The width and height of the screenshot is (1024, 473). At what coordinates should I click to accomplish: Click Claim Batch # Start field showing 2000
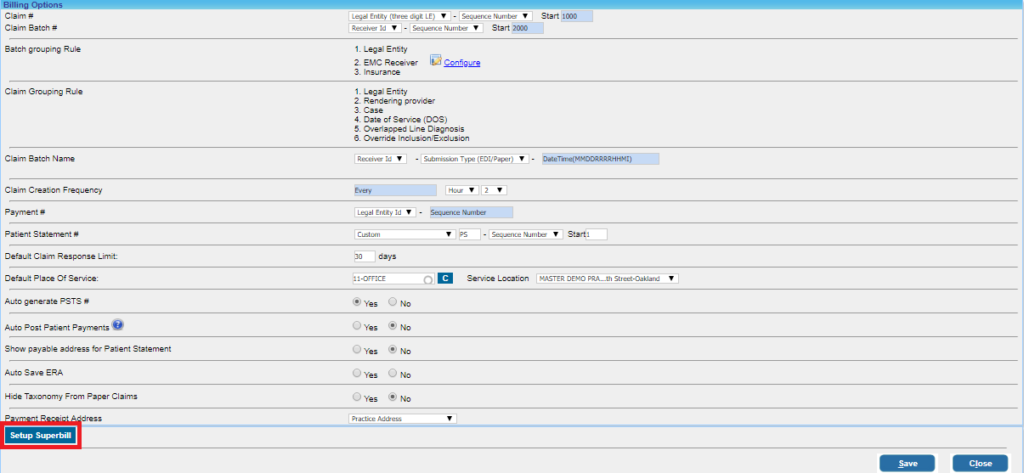[x=527, y=28]
